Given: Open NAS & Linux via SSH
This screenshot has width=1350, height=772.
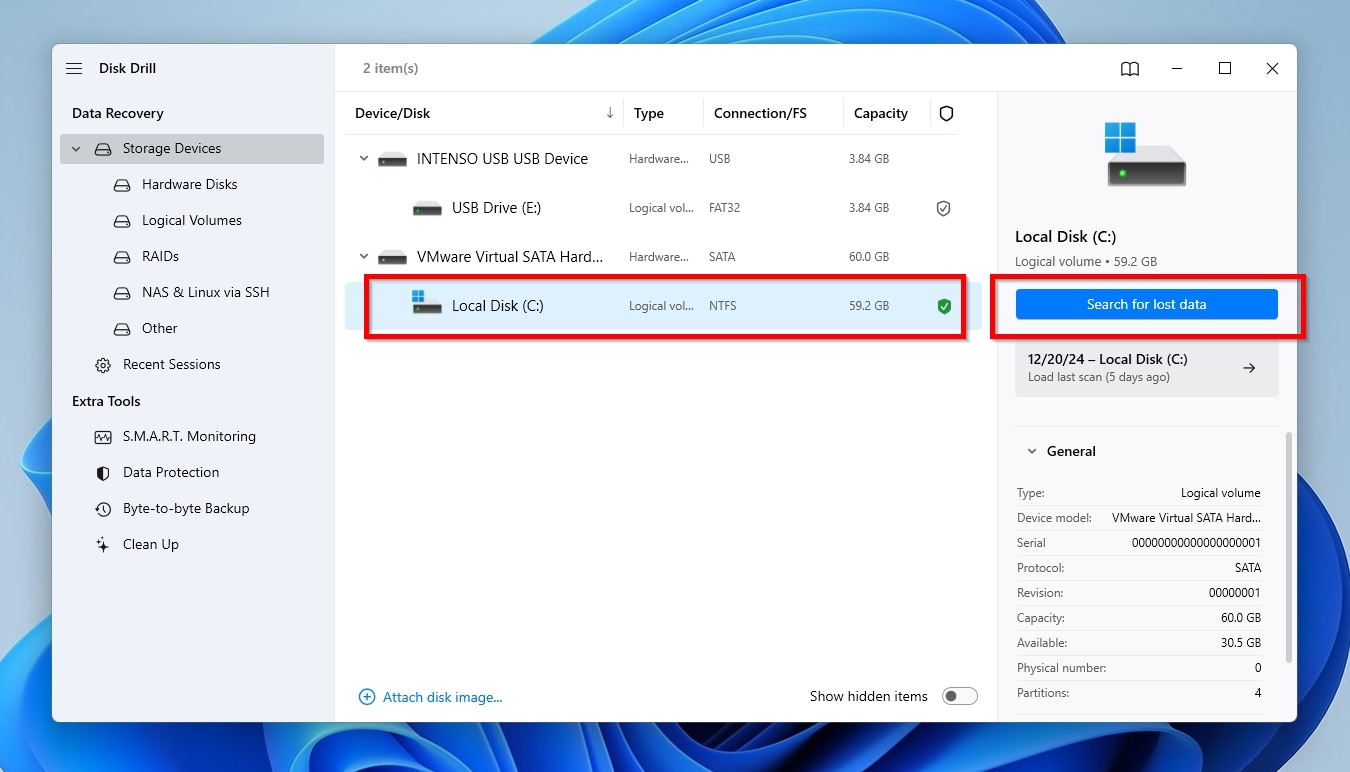Looking at the screenshot, I should coord(205,293).
